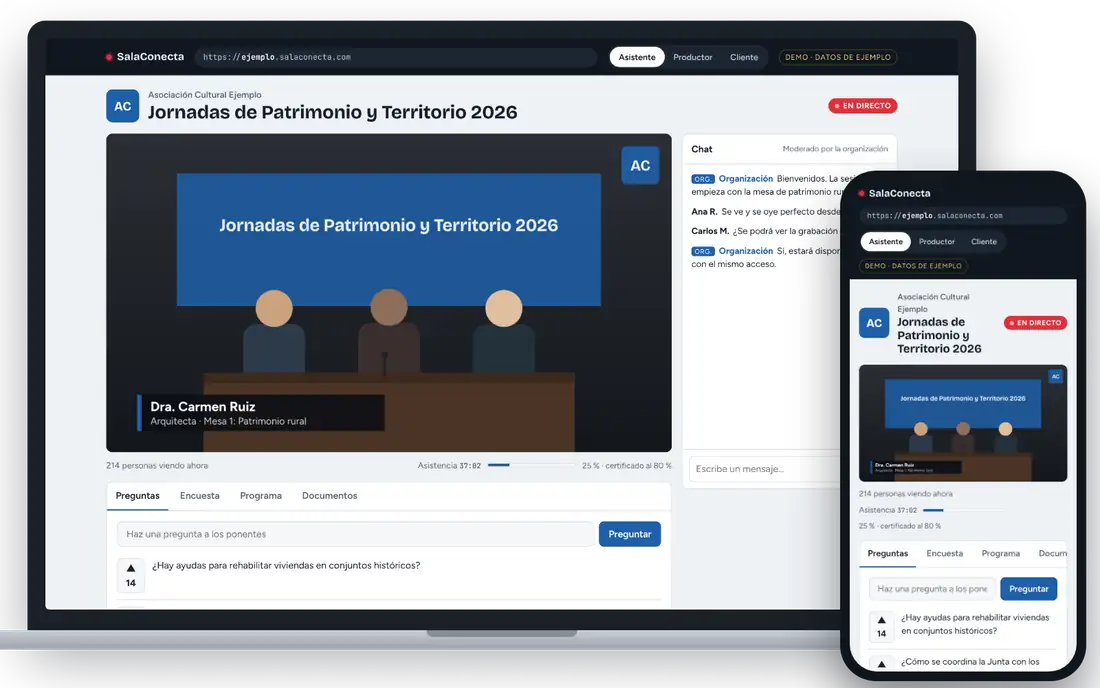Open the Encuesta tab on the laptop
Viewport: 1100px width, 688px height.
click(x=200, y=496)
